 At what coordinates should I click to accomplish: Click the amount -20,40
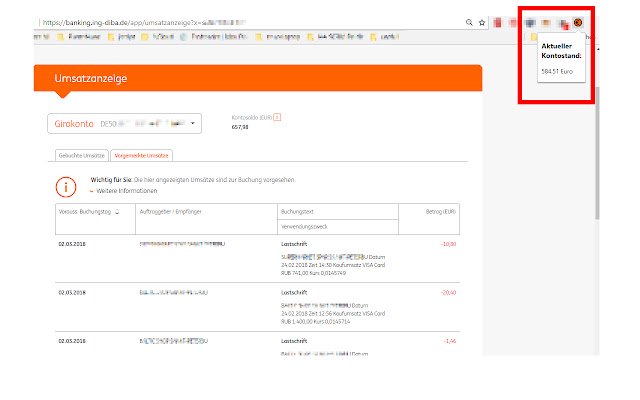pos(449,293)
